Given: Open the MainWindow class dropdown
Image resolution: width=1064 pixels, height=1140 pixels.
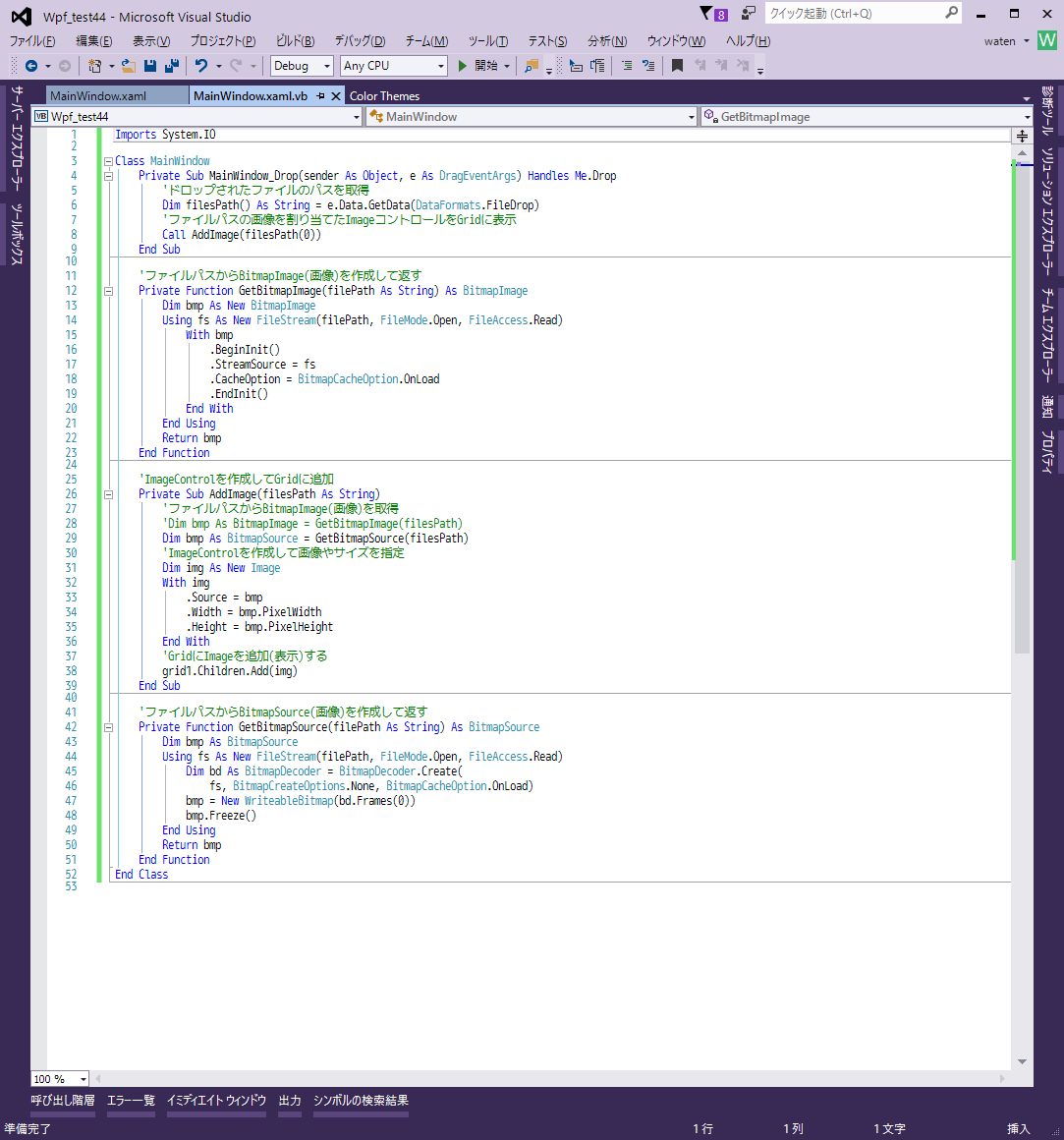Looking at the screenshot, I should (x=532, y=116).
